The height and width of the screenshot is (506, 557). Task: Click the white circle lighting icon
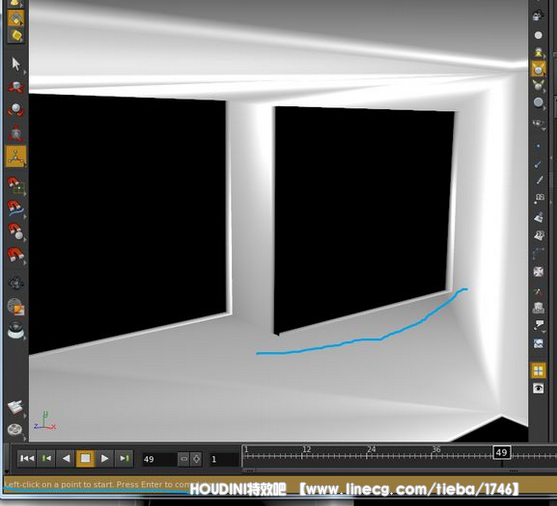click(538, 35)
